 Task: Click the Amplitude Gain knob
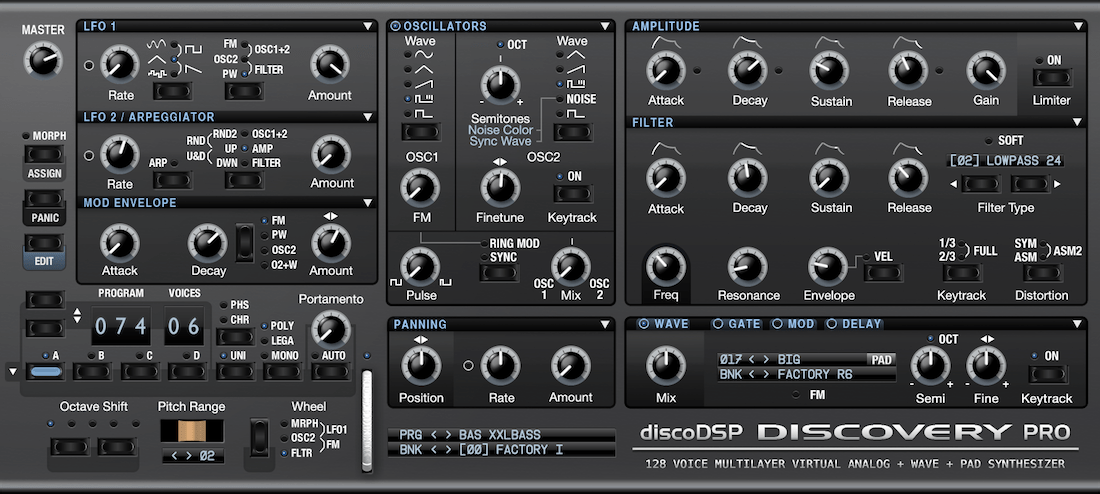[x=986, y=71]
